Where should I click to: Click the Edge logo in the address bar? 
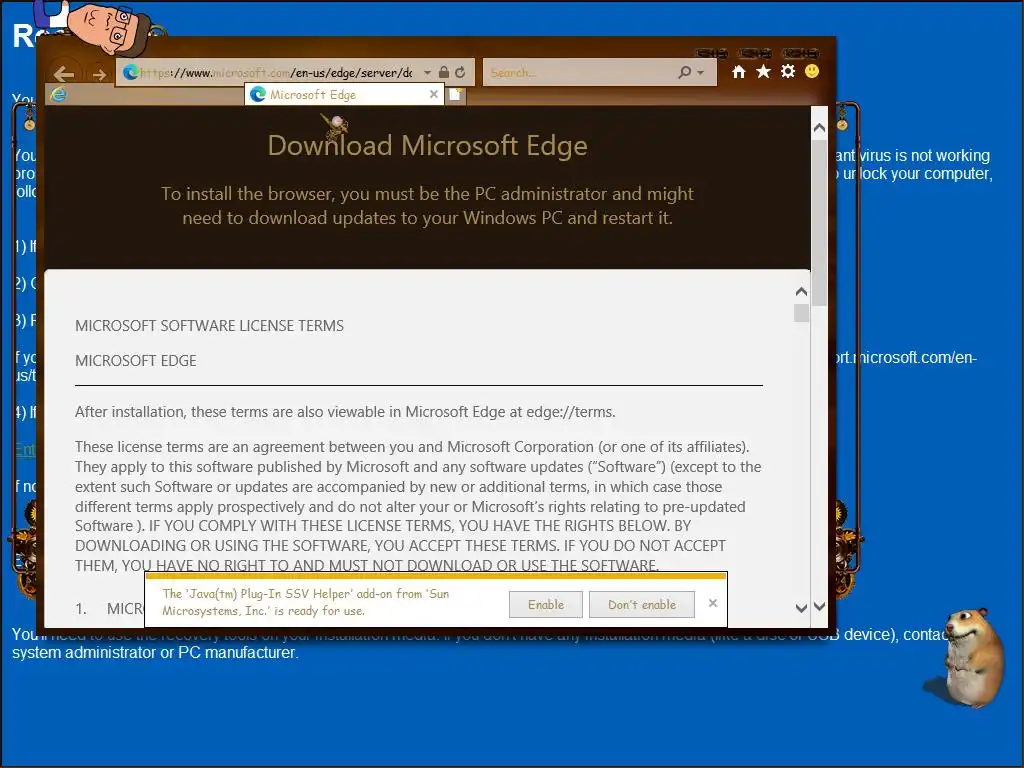(131, 72)
